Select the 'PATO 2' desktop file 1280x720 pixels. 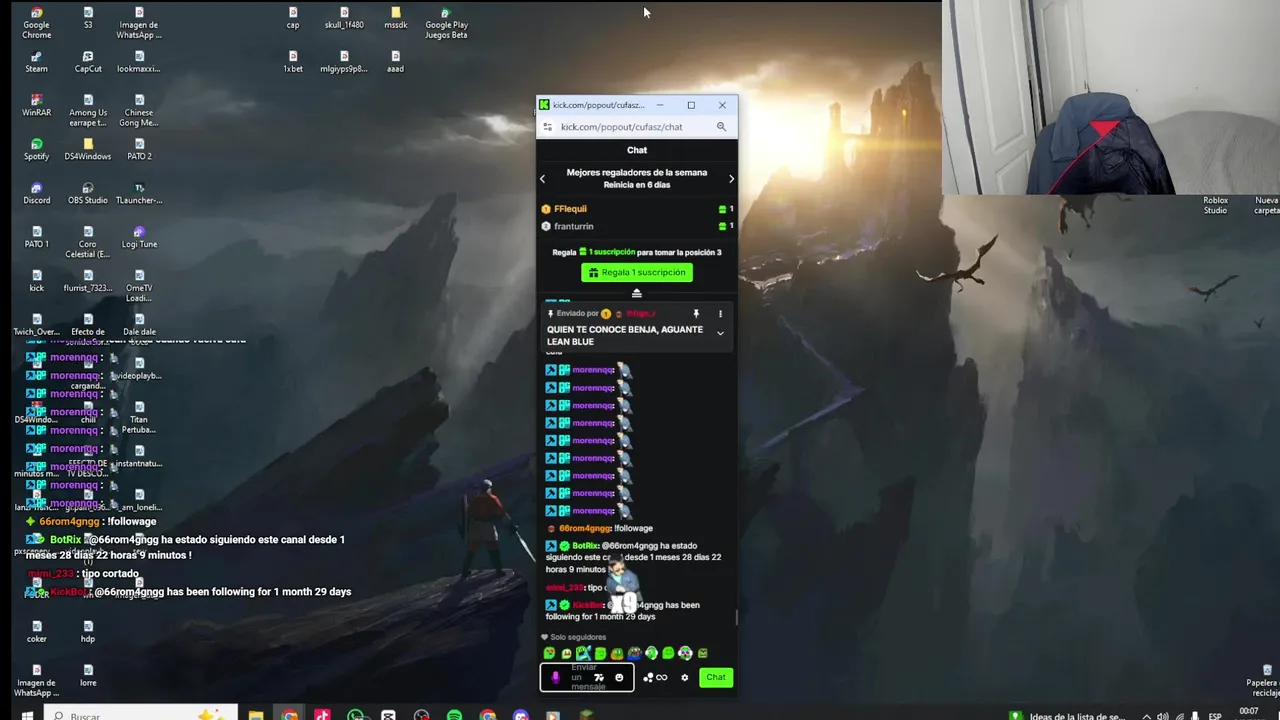pyautogui.click(x=139, y=150)
